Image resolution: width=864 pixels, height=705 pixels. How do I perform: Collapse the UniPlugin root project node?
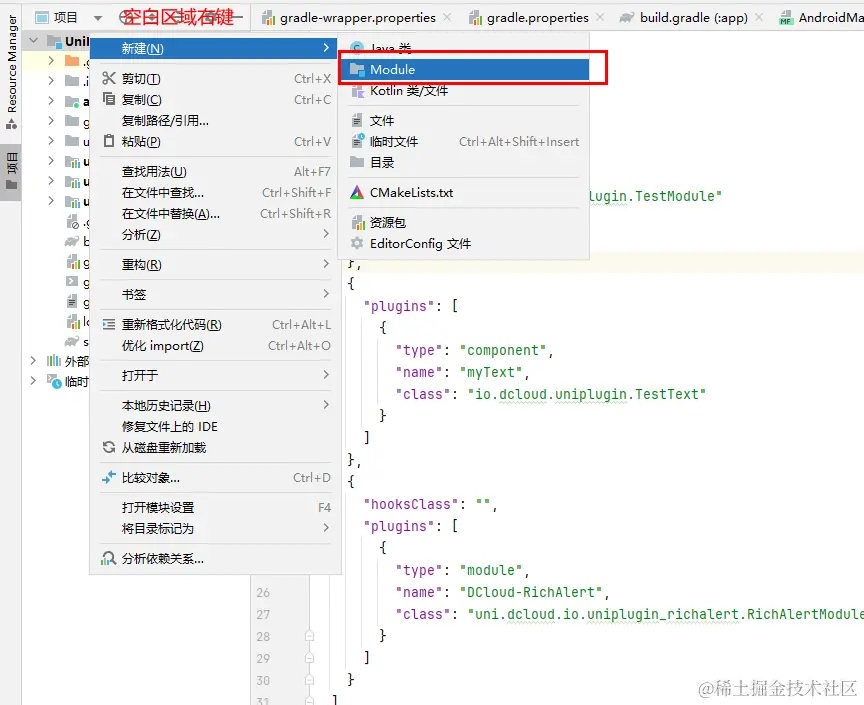pos(34,41)
